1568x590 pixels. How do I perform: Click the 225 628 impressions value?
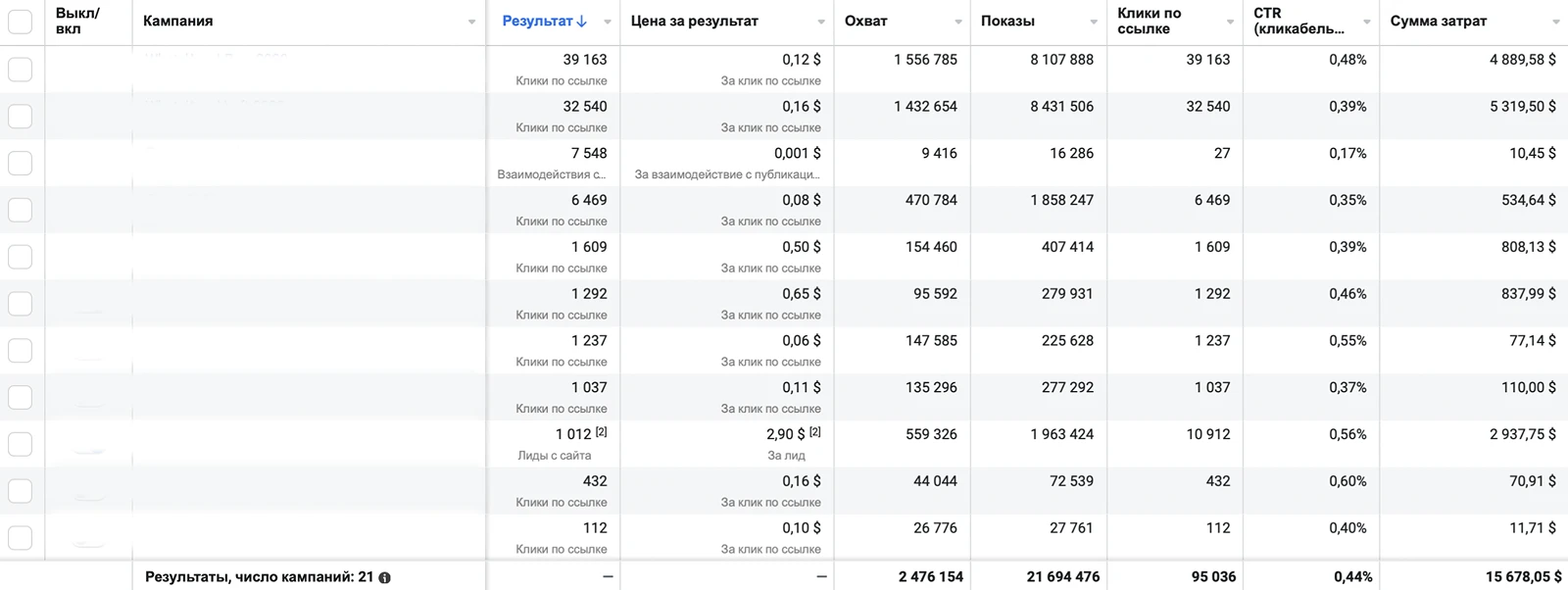pos(1067,341)
